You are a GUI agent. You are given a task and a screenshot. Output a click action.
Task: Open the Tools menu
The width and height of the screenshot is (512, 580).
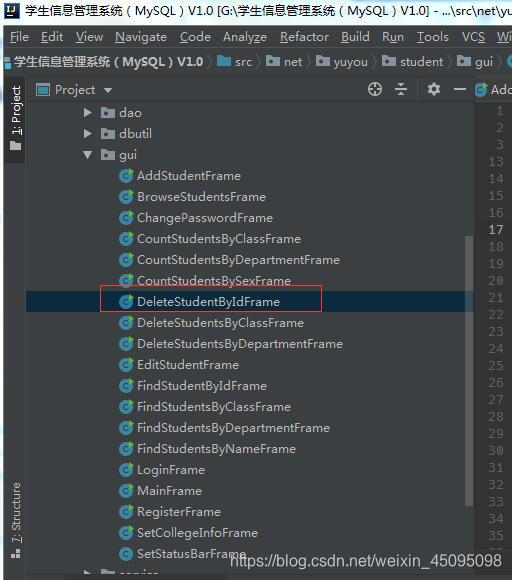(432, 37)
